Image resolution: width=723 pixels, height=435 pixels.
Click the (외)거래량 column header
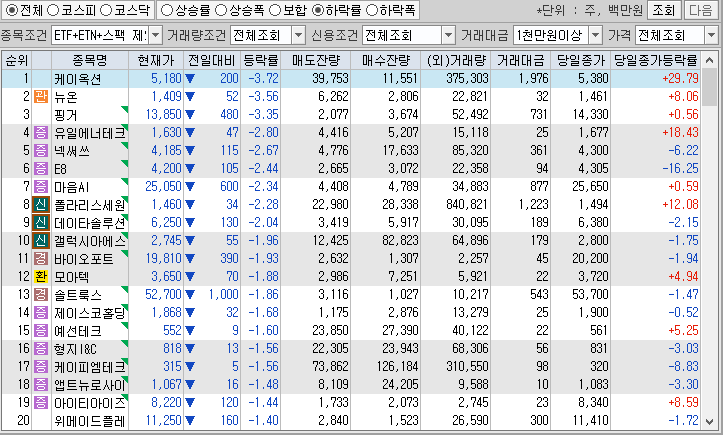456,60
